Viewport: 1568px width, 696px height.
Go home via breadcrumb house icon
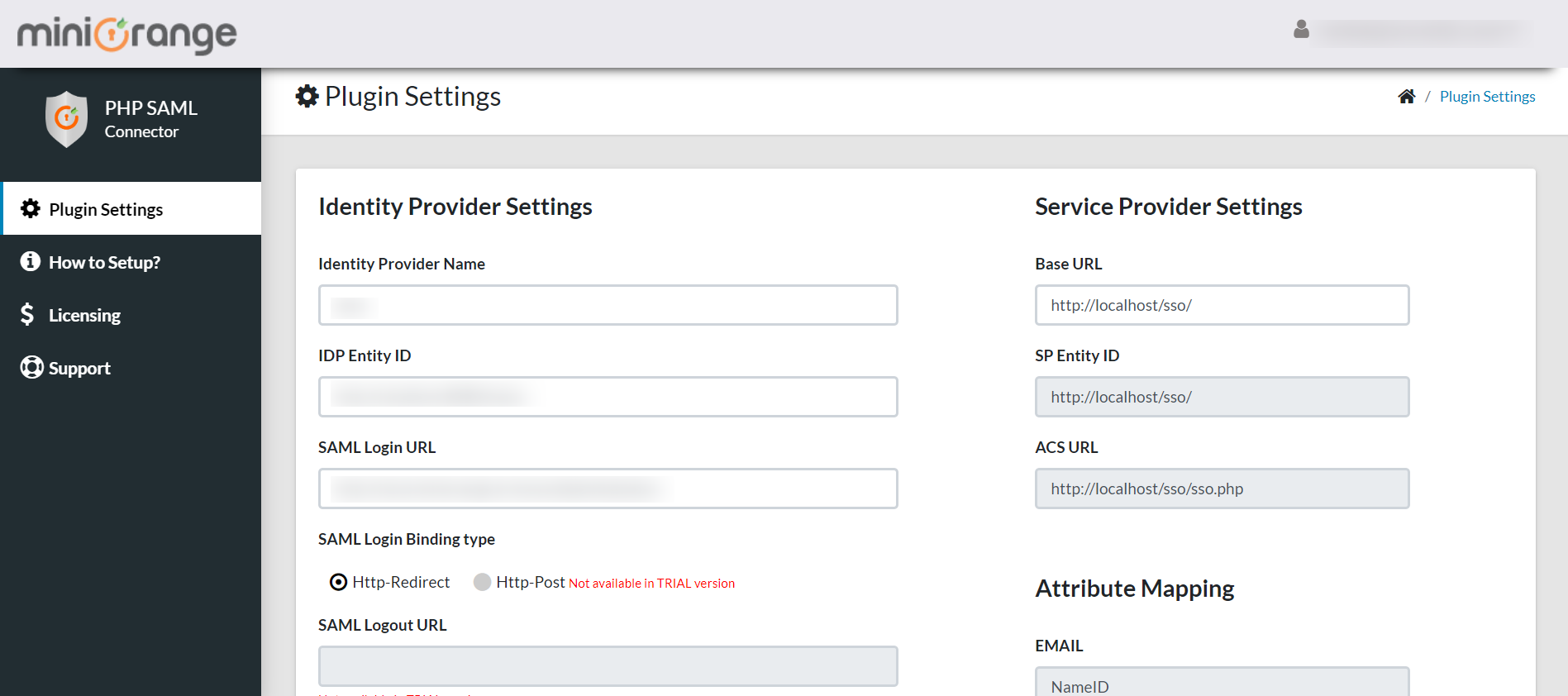(1407, 97)
